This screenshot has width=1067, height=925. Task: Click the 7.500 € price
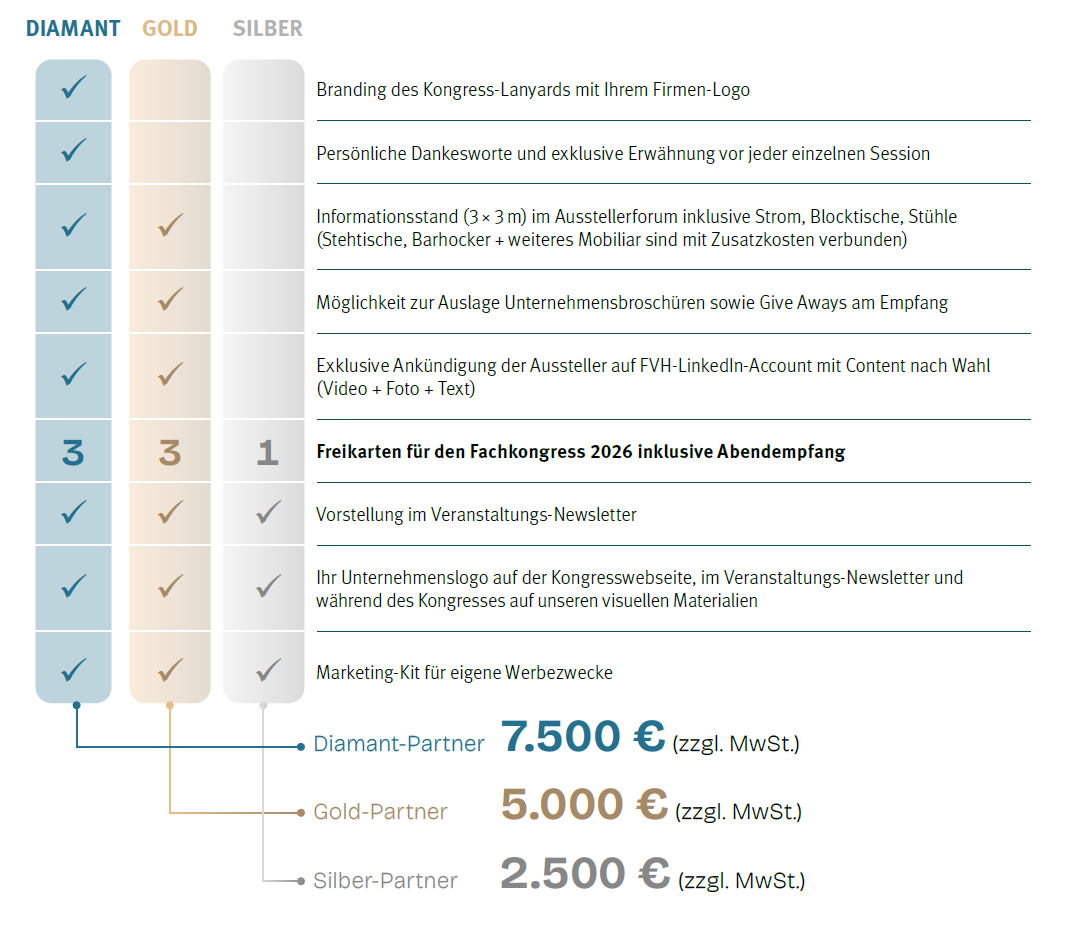[583, 738]
